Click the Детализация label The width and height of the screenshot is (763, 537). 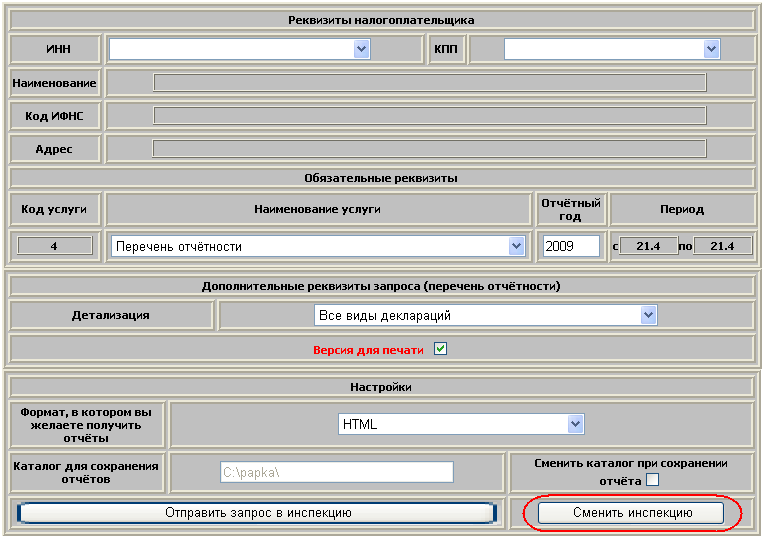click(x=111, y=315)
